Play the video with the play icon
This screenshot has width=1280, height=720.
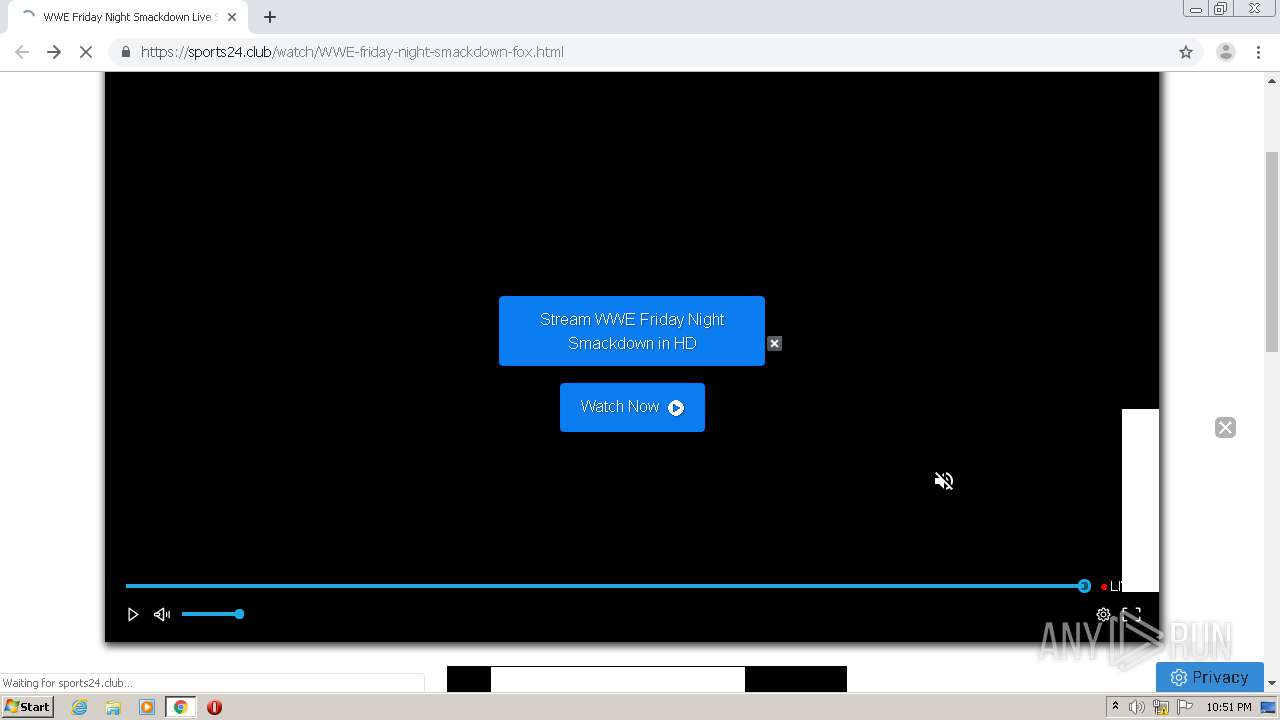(x=132, y=614)
